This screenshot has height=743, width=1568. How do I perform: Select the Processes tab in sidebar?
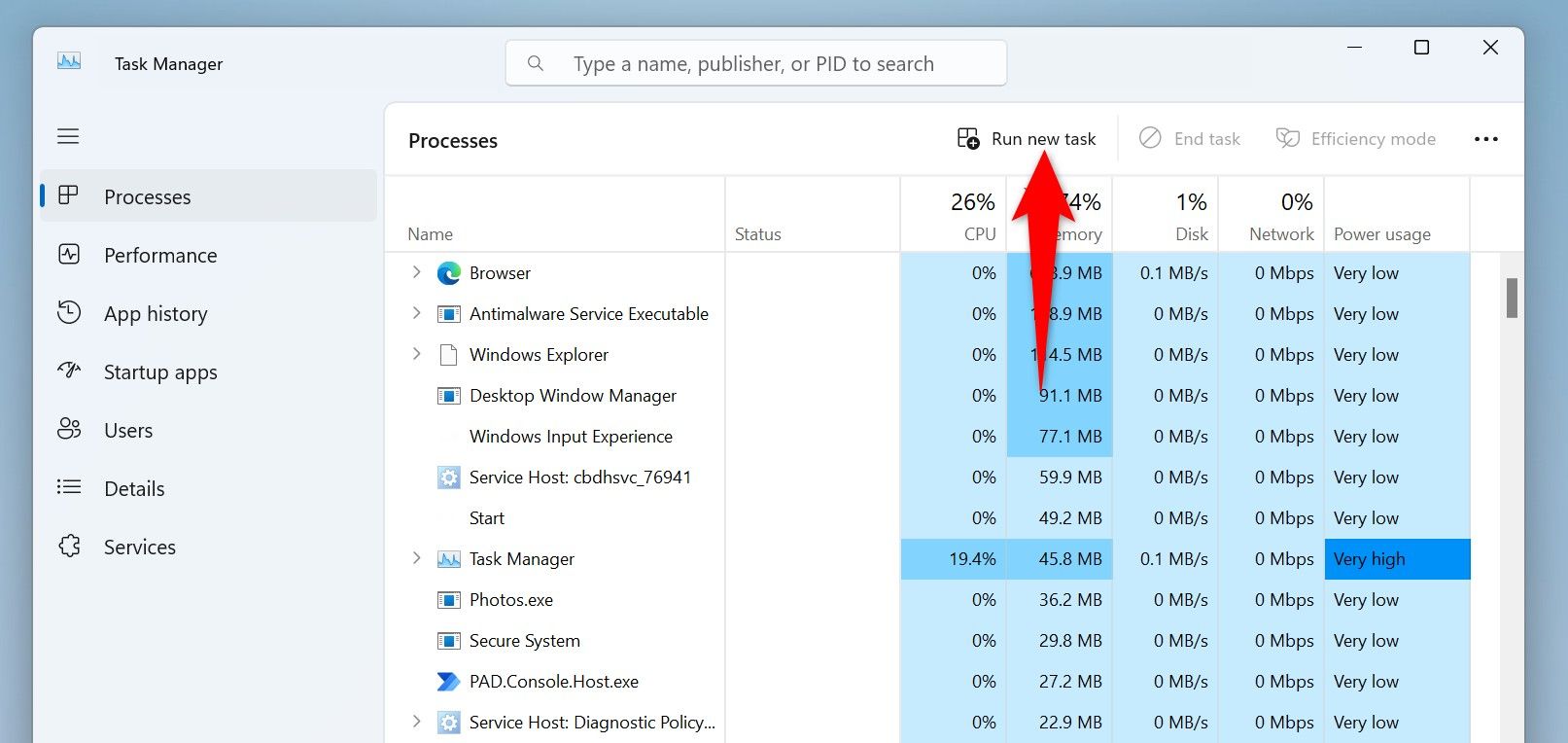(x=148, y=196)
